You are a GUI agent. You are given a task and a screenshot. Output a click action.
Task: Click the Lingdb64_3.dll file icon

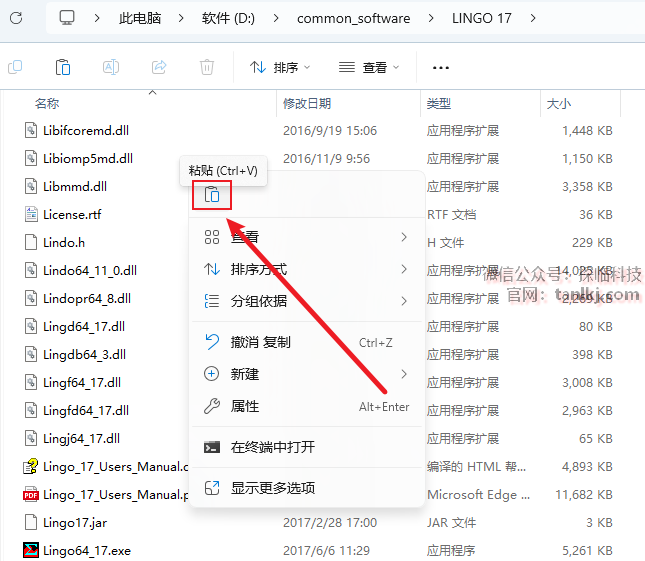31,354
